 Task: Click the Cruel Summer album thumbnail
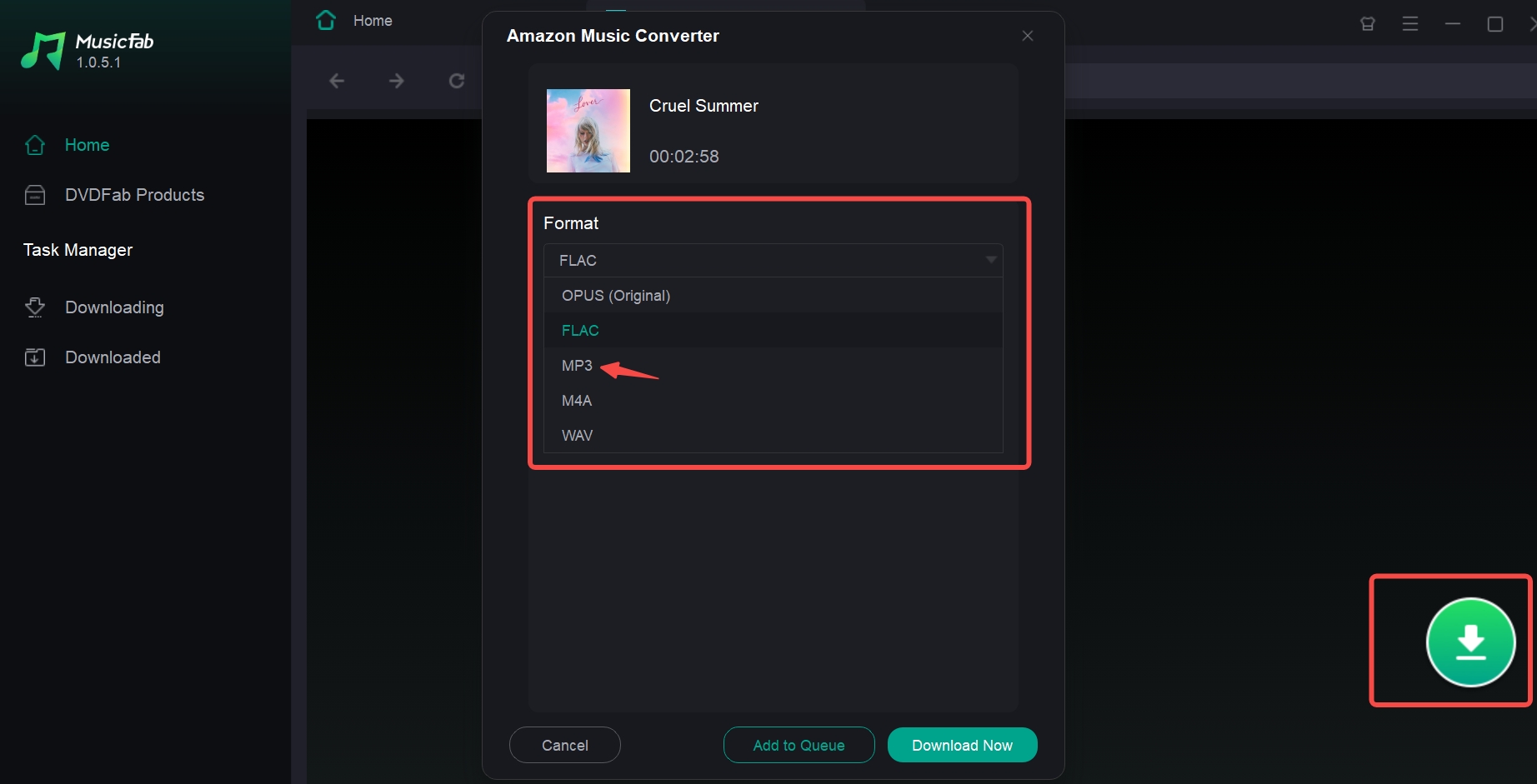(x=588, y=131)
